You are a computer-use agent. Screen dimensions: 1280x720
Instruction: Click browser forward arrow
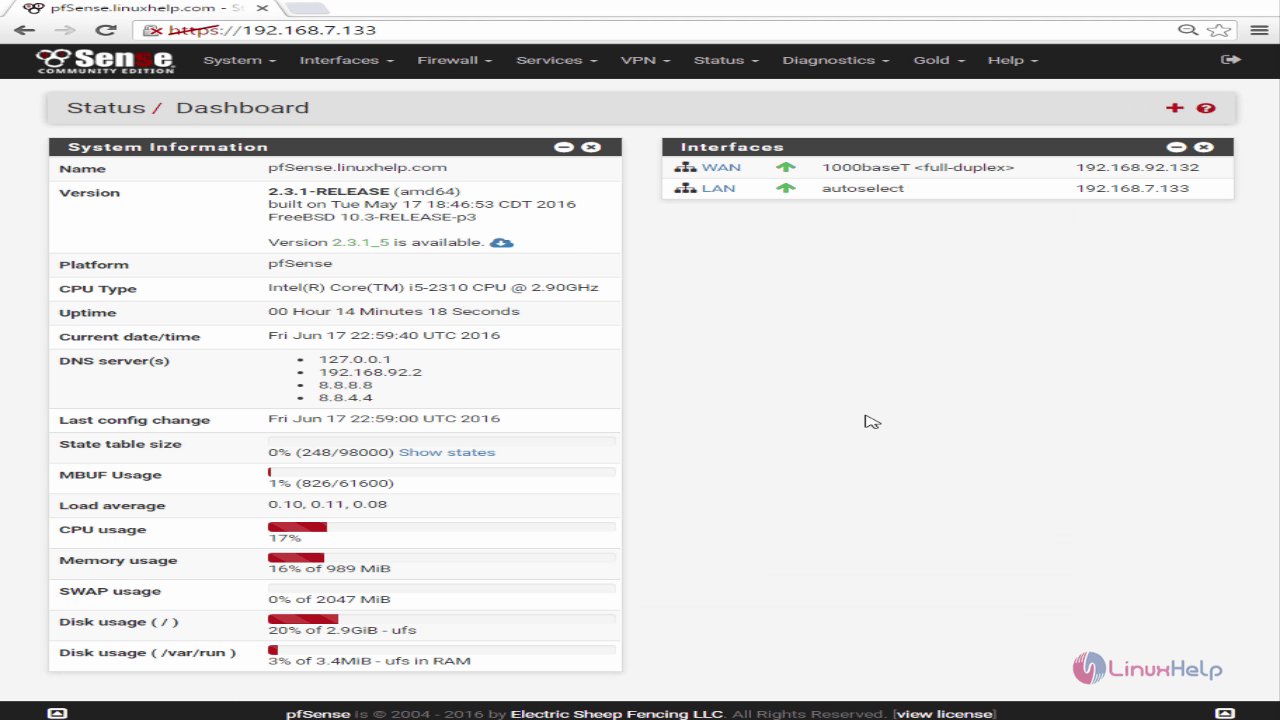pyautogui.click(x=65, y=30)
